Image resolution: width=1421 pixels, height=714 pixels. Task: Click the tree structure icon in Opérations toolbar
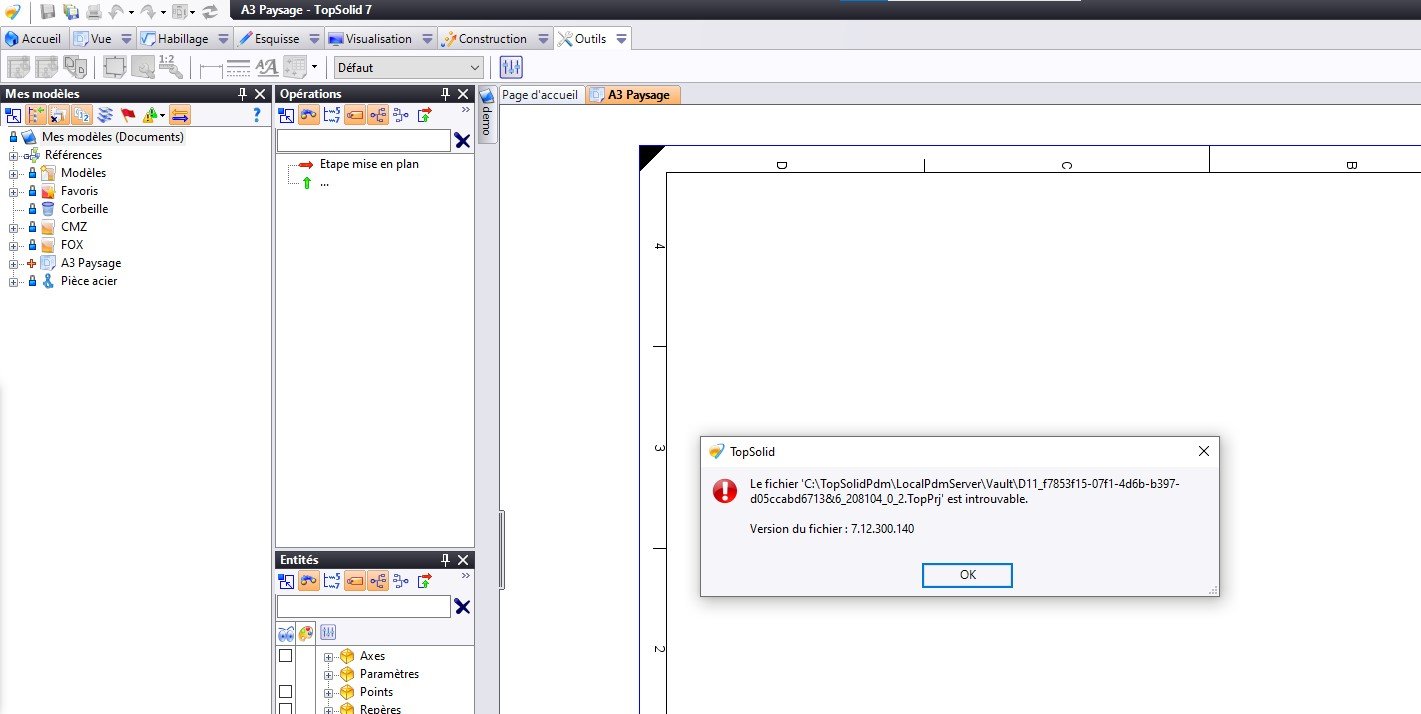378,115
